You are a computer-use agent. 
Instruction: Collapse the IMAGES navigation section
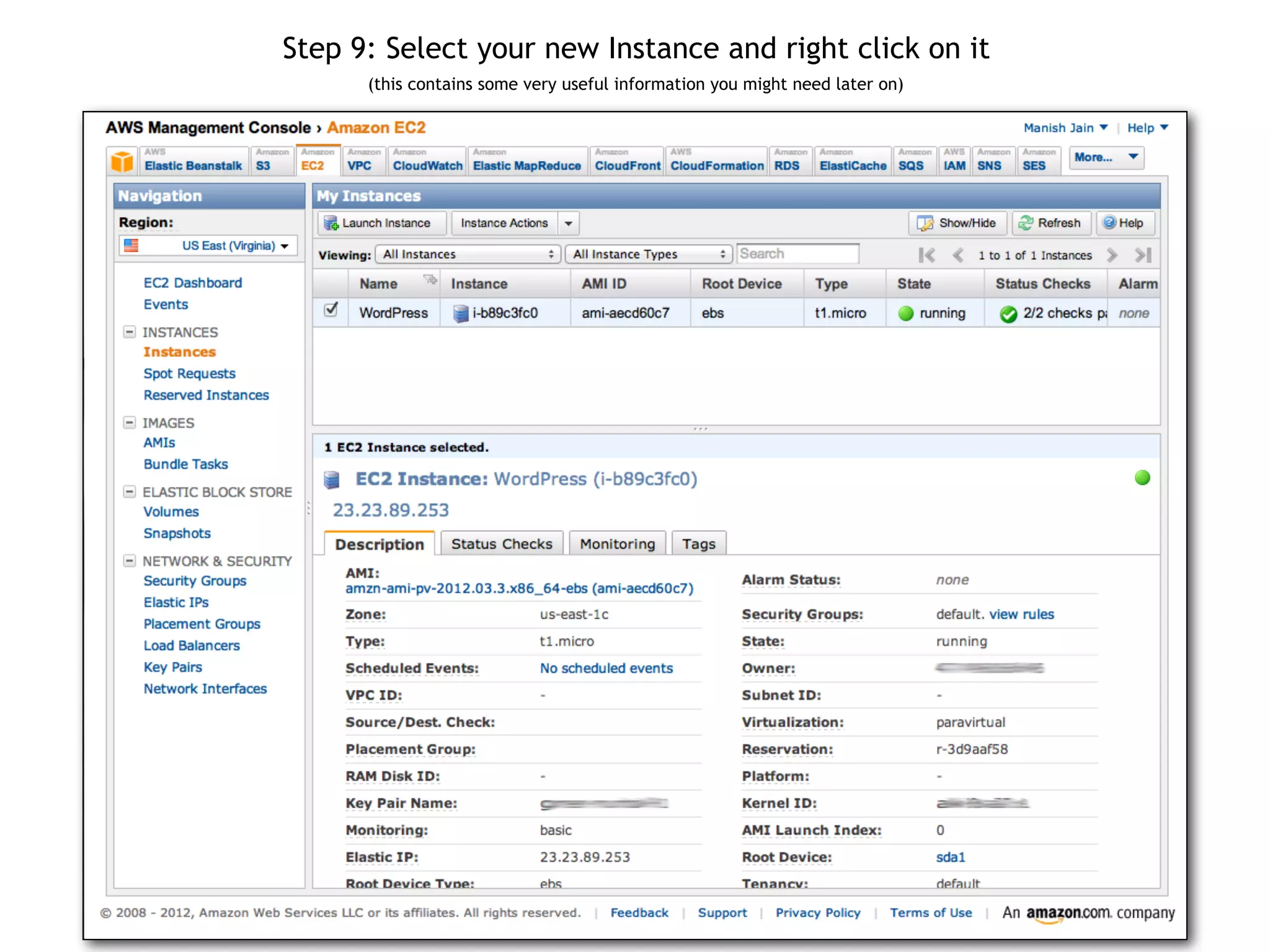130,423
